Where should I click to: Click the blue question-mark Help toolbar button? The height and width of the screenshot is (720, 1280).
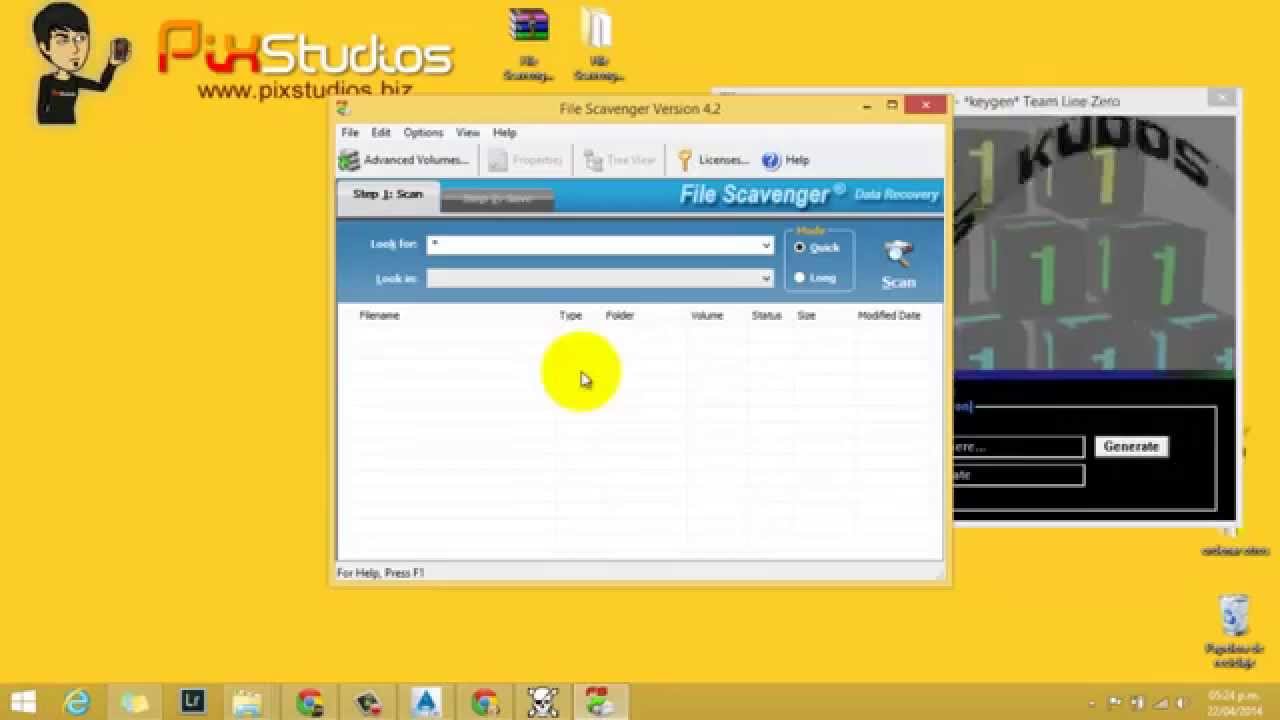tap(786, 160)
